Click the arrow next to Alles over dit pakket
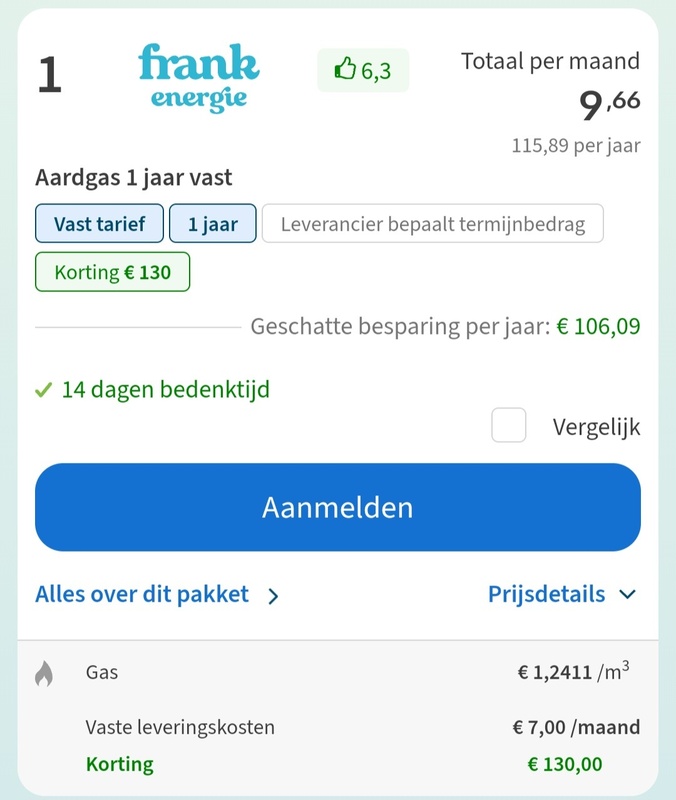Image resolution: width=676 pixels, height=800 pixels. click(271, 594)
